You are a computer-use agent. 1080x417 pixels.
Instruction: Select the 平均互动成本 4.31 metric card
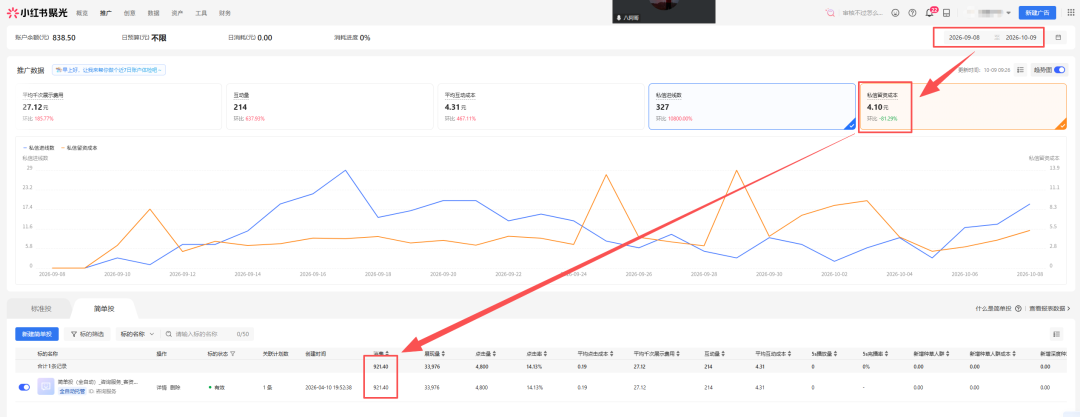click(541, 106)
